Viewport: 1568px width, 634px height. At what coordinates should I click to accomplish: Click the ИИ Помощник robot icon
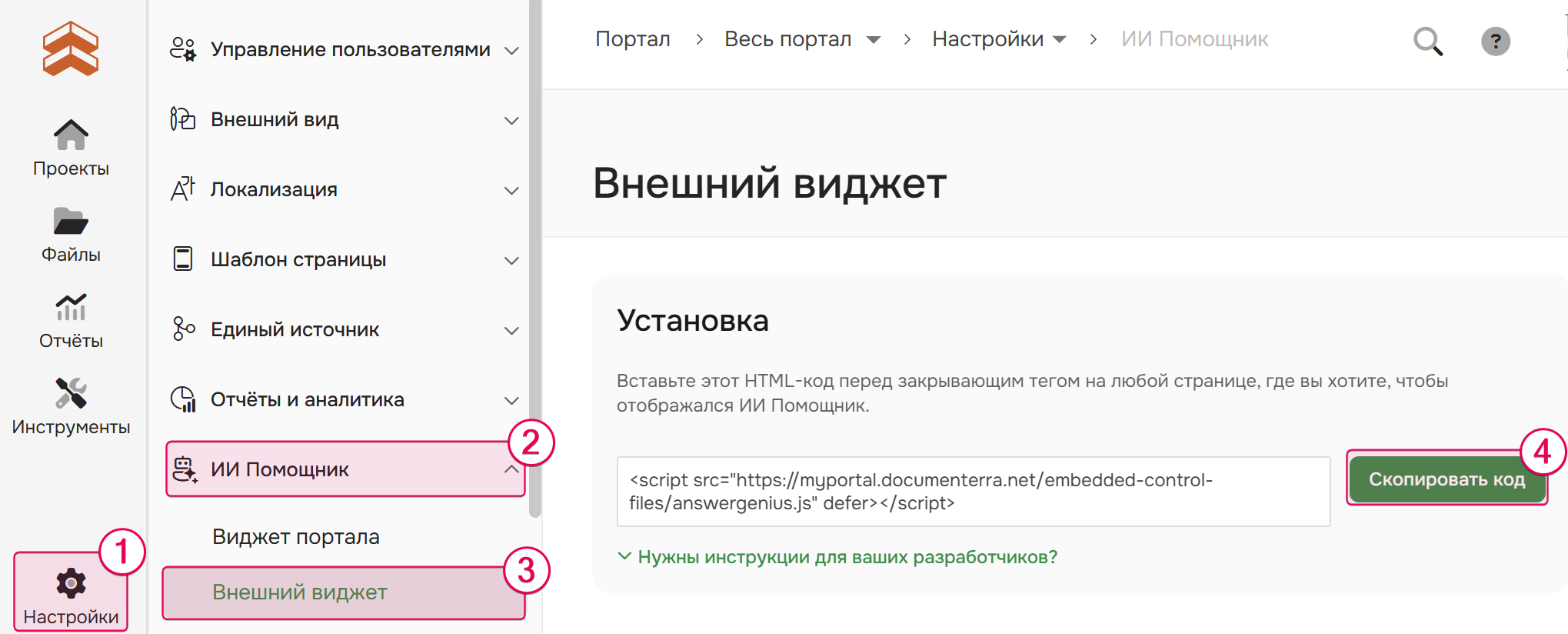coord(185,469)
